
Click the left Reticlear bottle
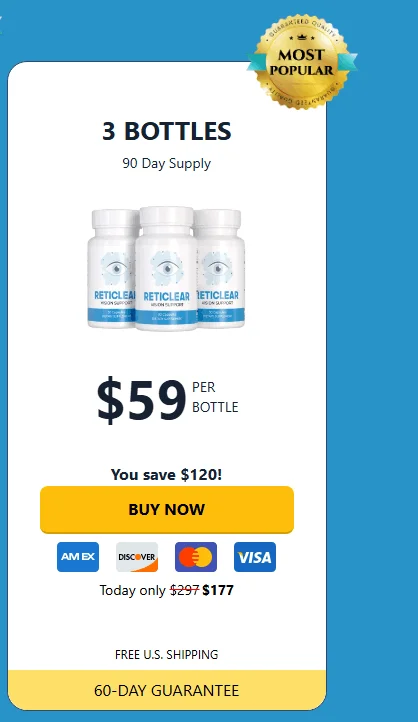click(113, 268)
